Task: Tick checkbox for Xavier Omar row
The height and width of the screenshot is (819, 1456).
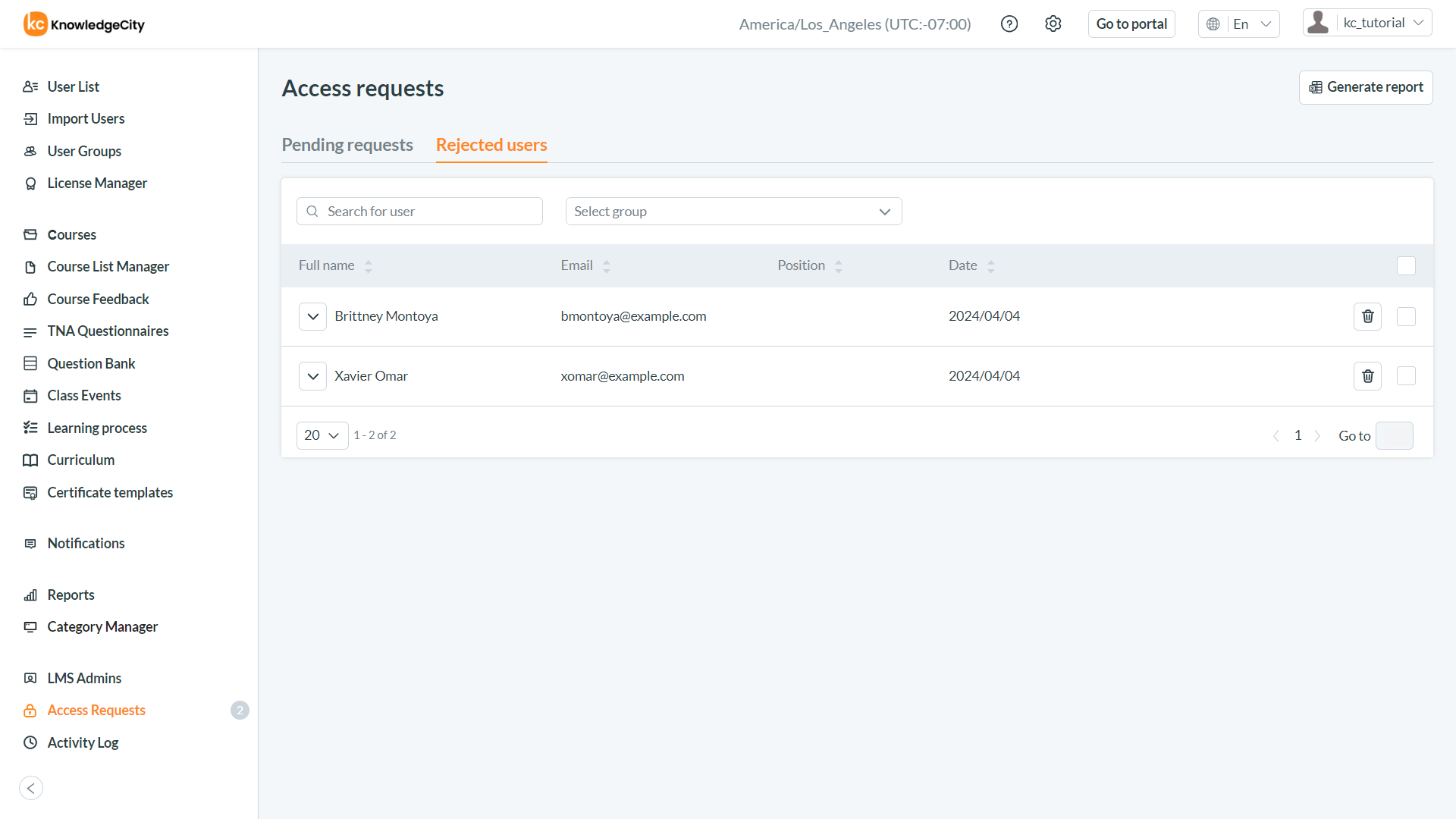Action: [1406, 376]
